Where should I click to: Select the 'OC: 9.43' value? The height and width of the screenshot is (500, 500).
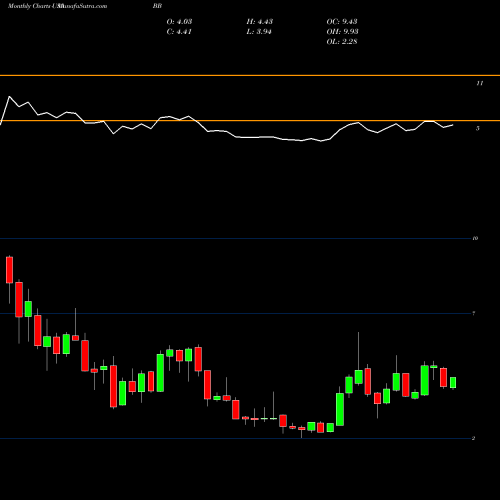(x=342, y=22)
